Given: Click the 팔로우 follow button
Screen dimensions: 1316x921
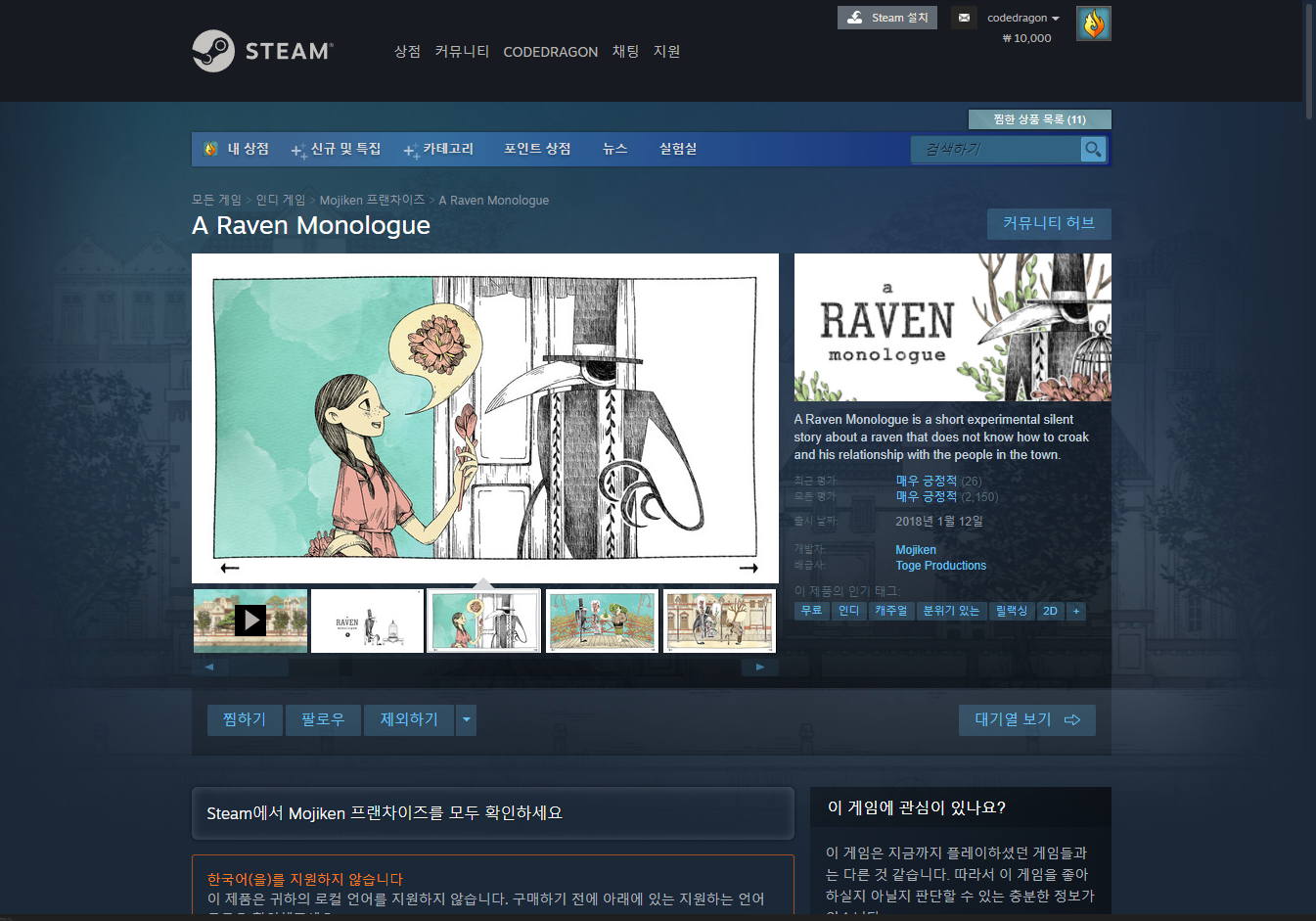Looking at the screenshot, I should (323, 719).
